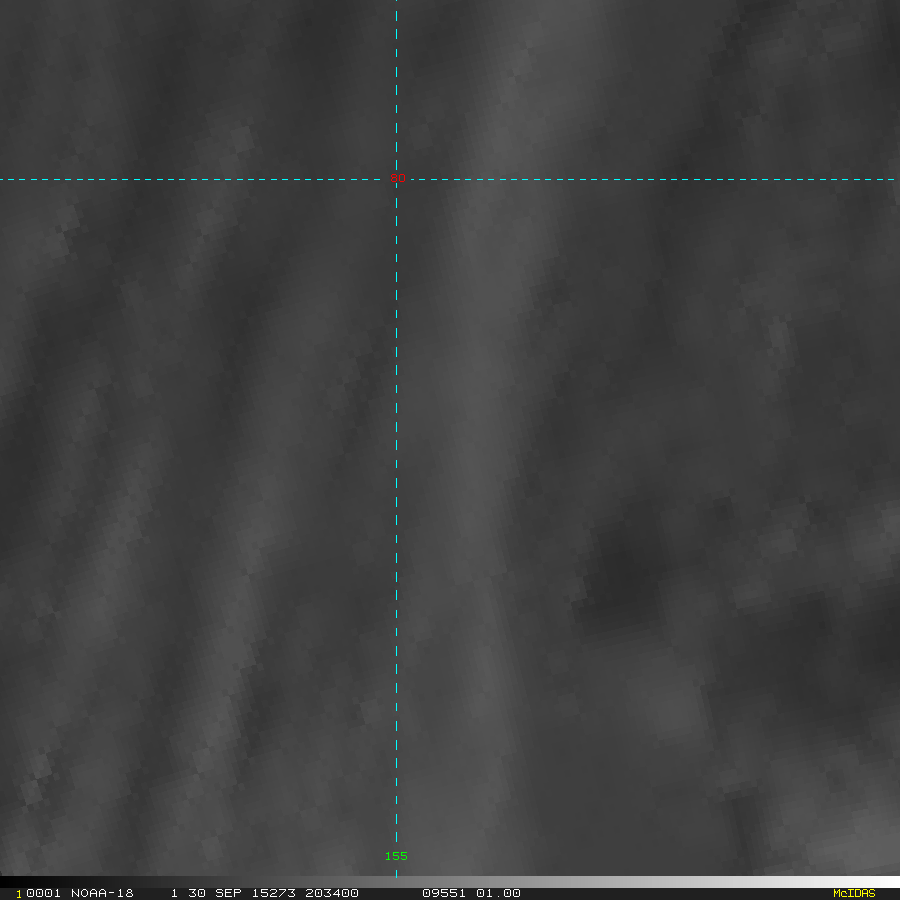Image resolution: width=900 pixels, height=900 pixels.
Task: Click the 01.00 resolution value
Action: [x=497, y=893]
